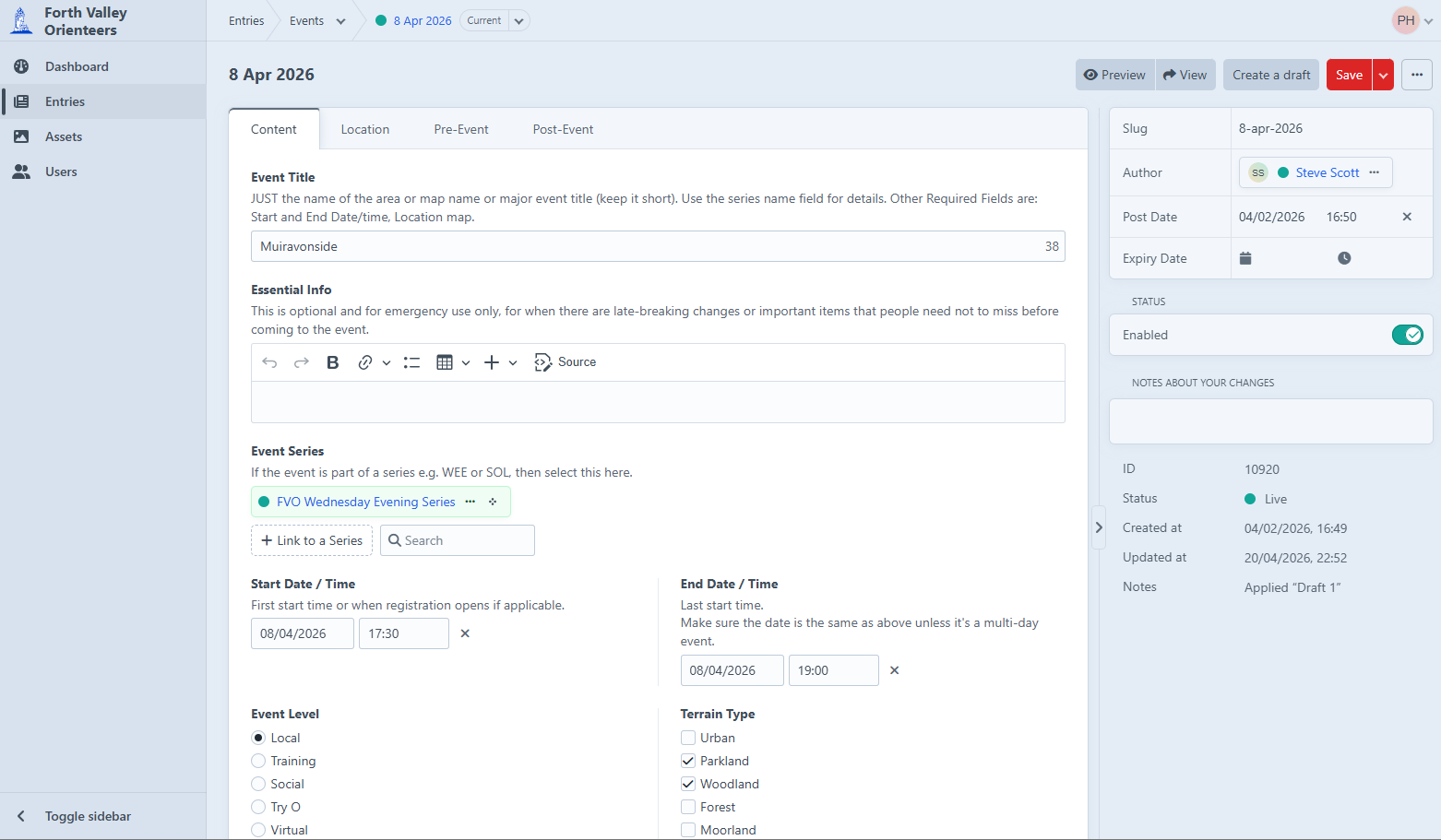Screen dimensions: 1441x840
Task: Click the redo arrow in editor toolbar
Action: (301, 362)
